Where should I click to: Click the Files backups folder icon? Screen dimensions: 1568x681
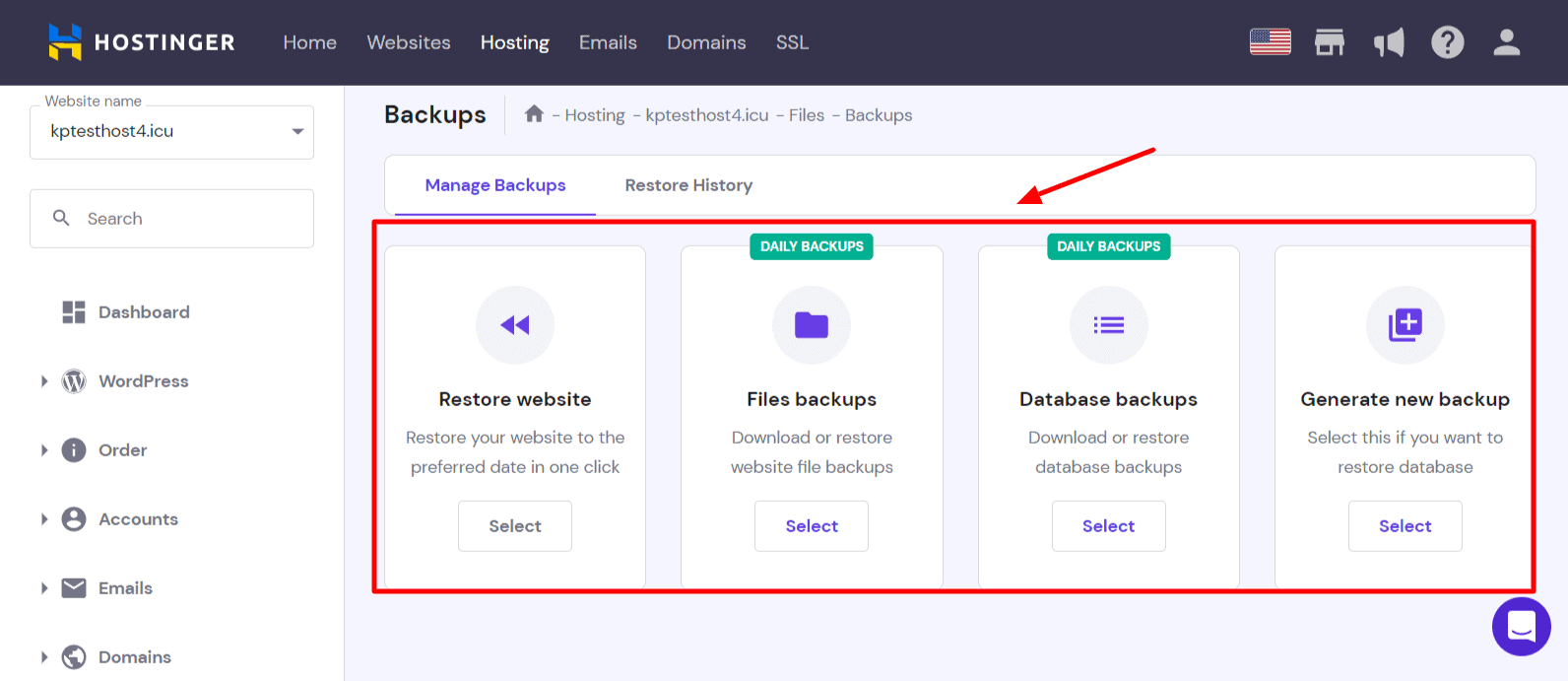point(812,325)
